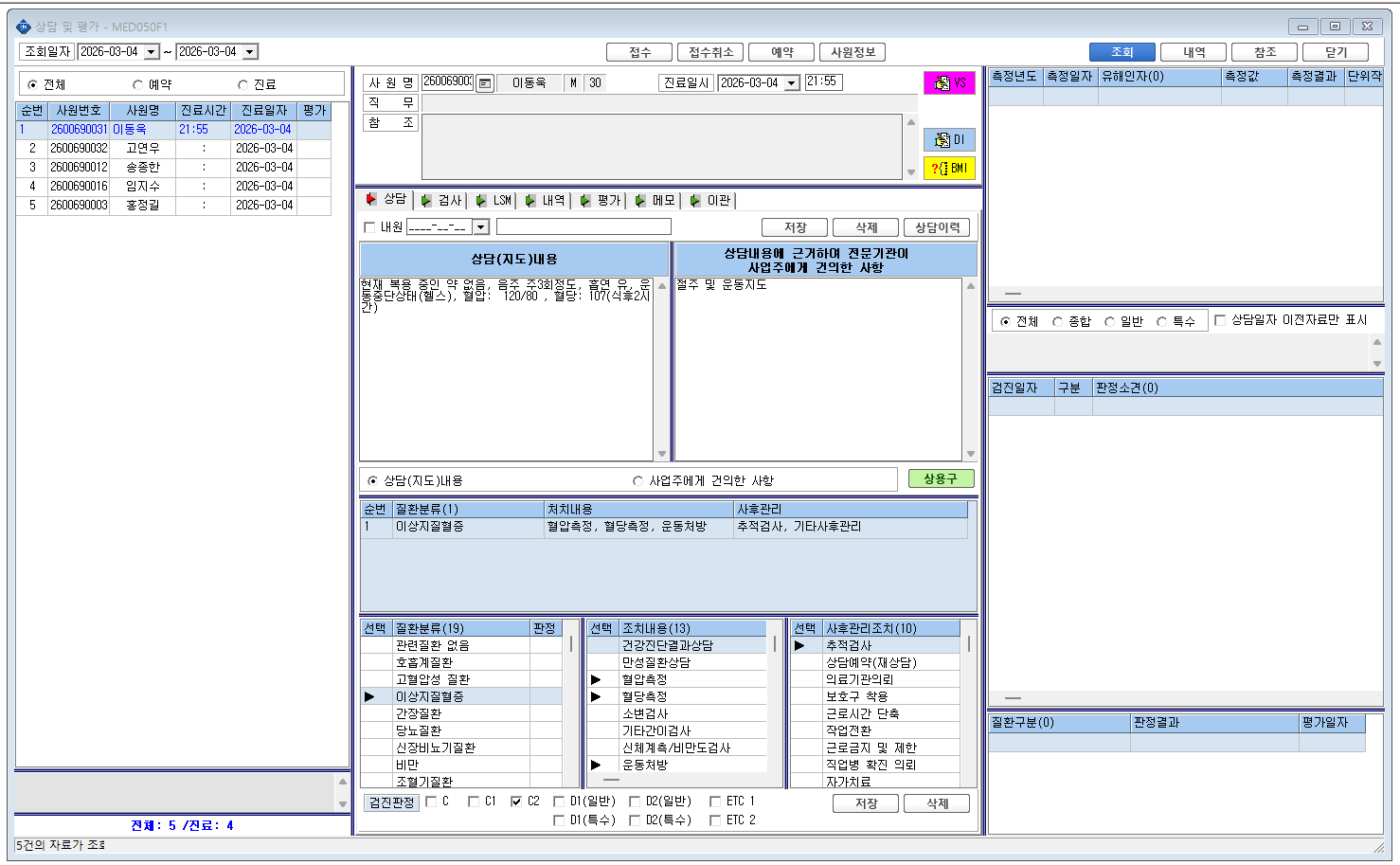Open the LSM tab

(494, 200)
